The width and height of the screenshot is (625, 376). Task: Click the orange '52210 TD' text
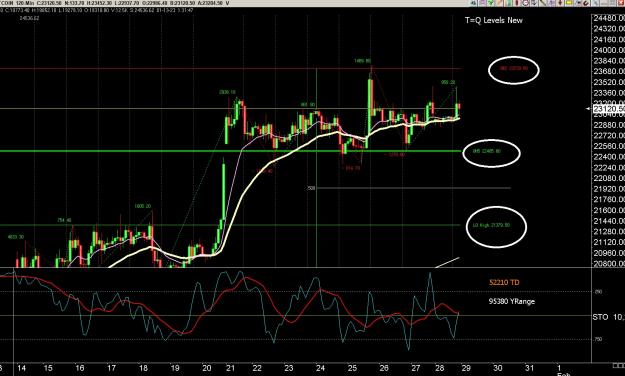(x=504, y=282)
